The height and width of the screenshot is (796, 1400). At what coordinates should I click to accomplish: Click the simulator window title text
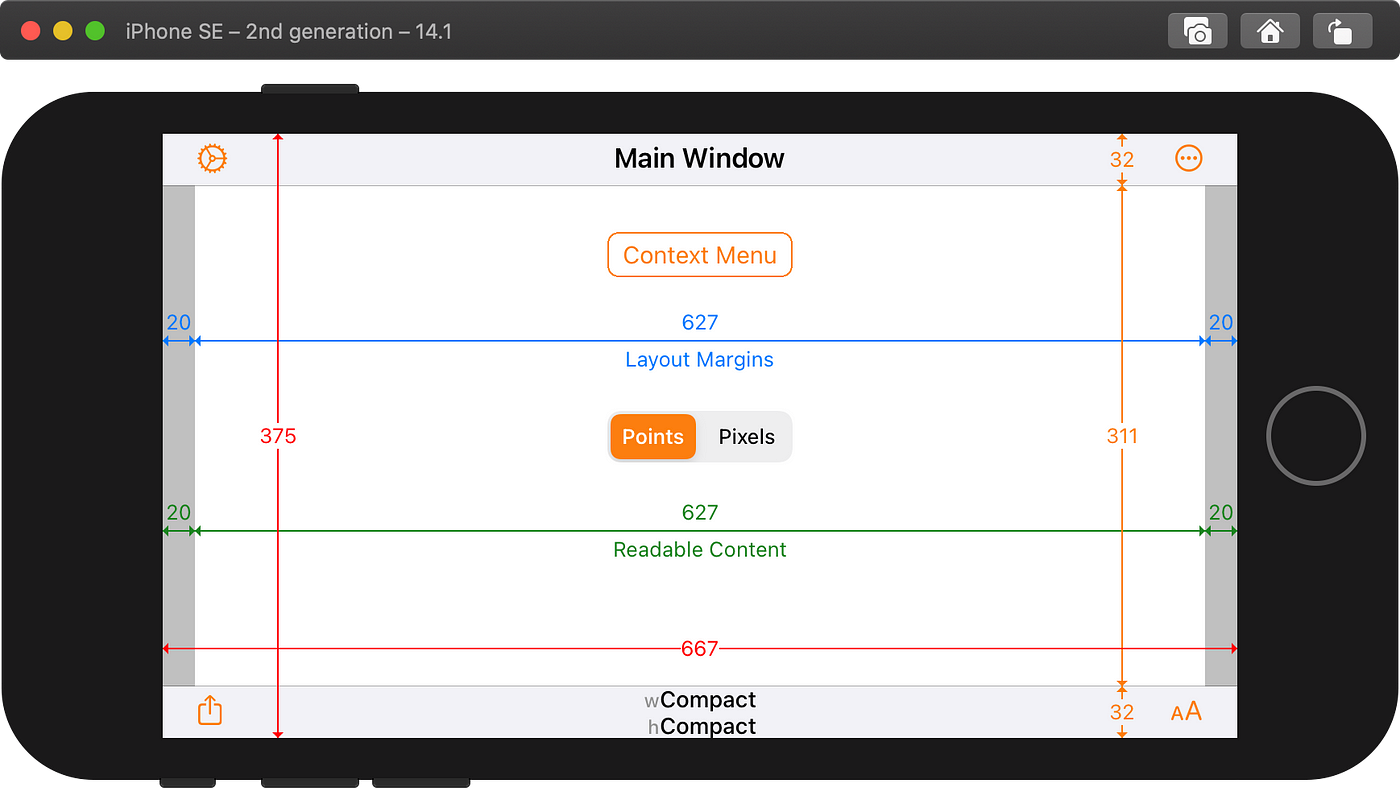coord(289,31)
